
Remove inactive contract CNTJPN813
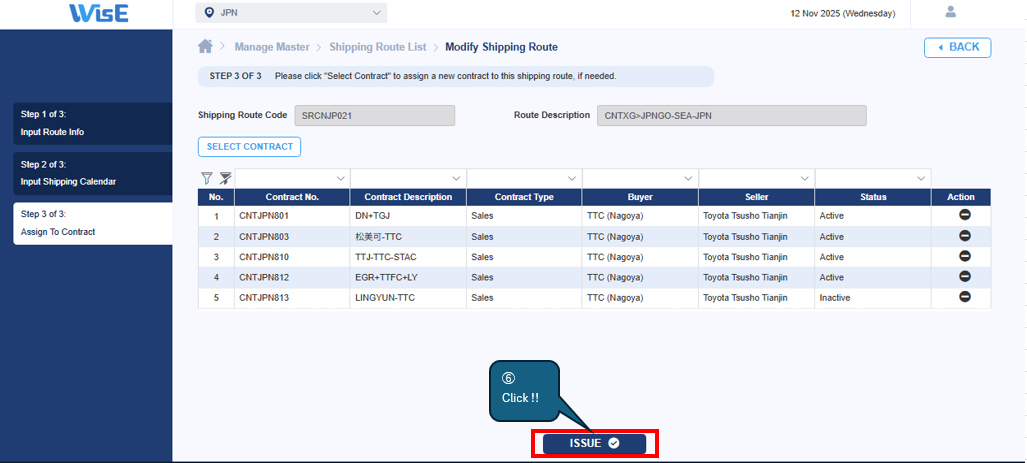click(x=964, y=297)
